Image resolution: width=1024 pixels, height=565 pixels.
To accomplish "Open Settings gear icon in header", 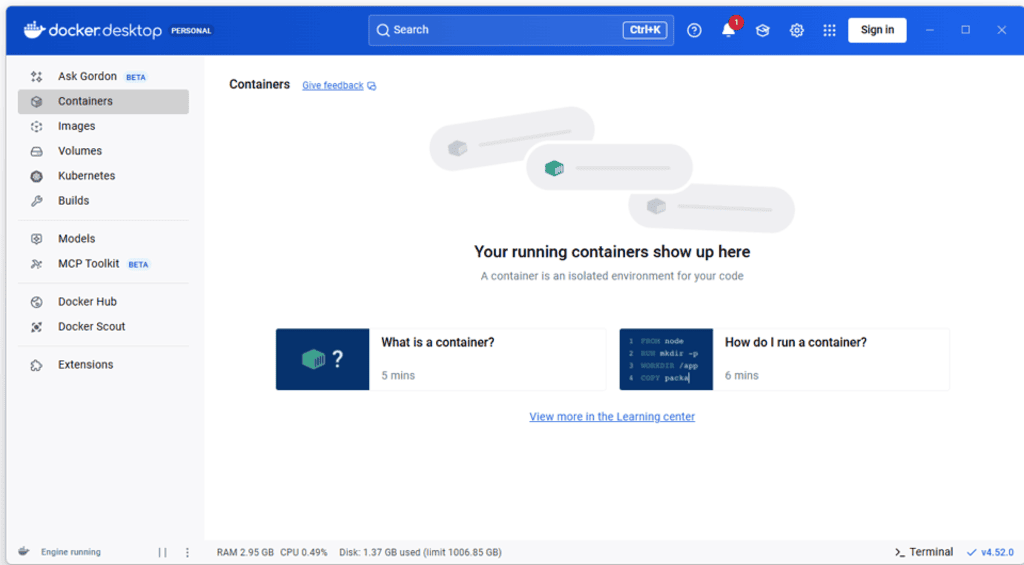I will [x=796, y=30].
